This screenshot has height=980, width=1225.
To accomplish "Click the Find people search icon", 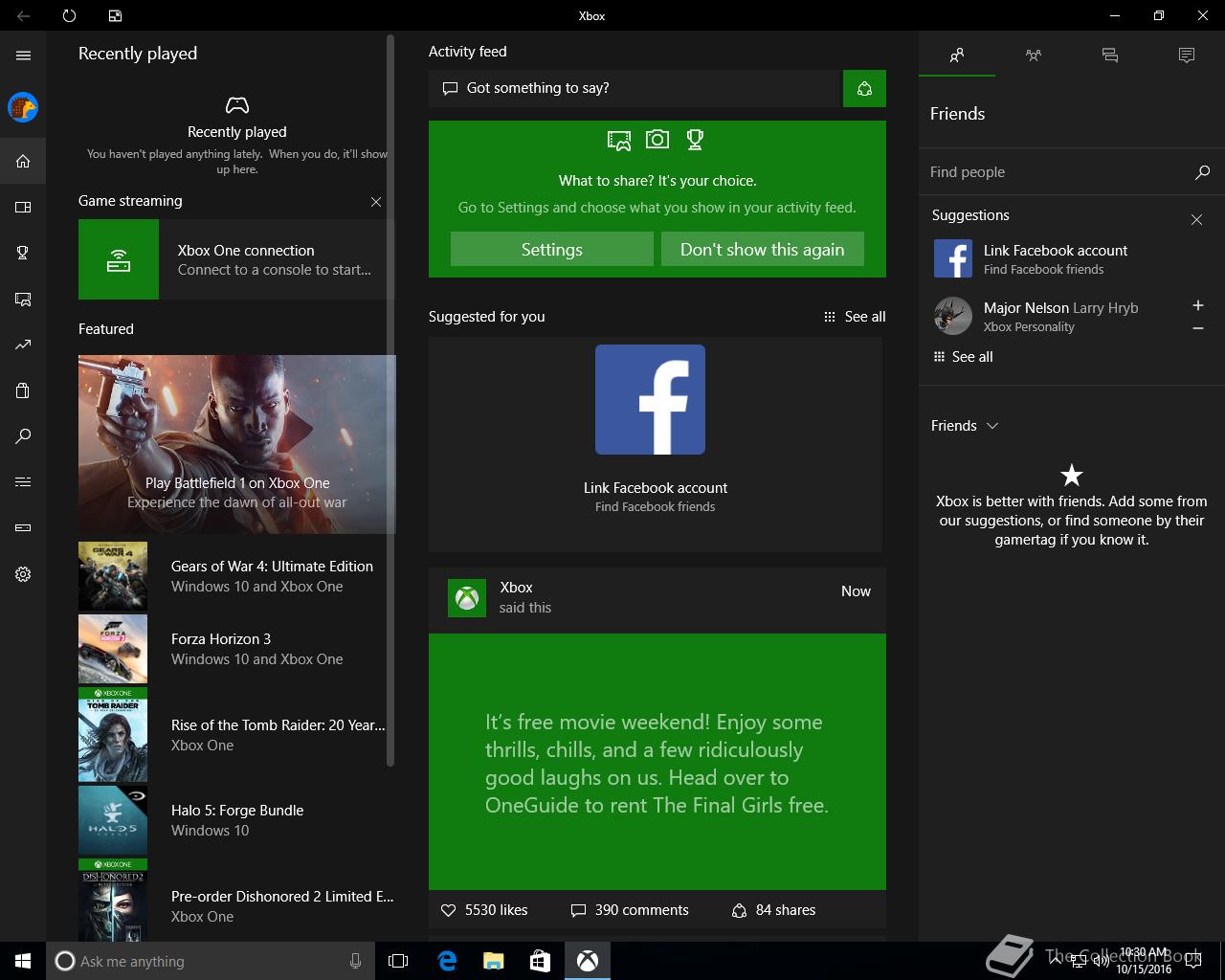I will coord(1202,172).
